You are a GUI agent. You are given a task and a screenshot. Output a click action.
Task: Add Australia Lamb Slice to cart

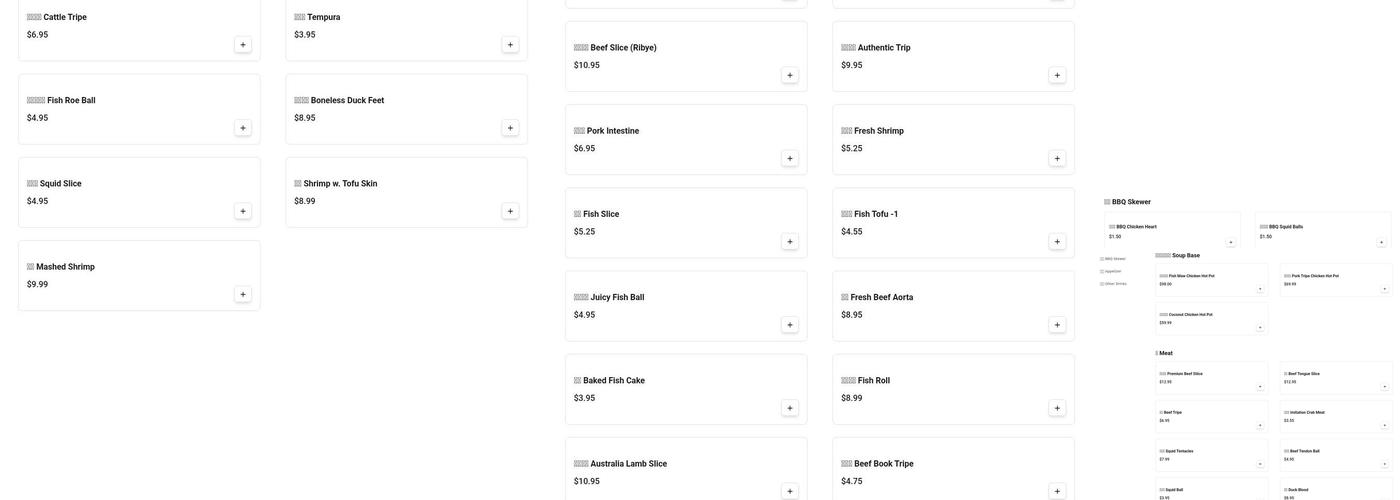(790, 491)
